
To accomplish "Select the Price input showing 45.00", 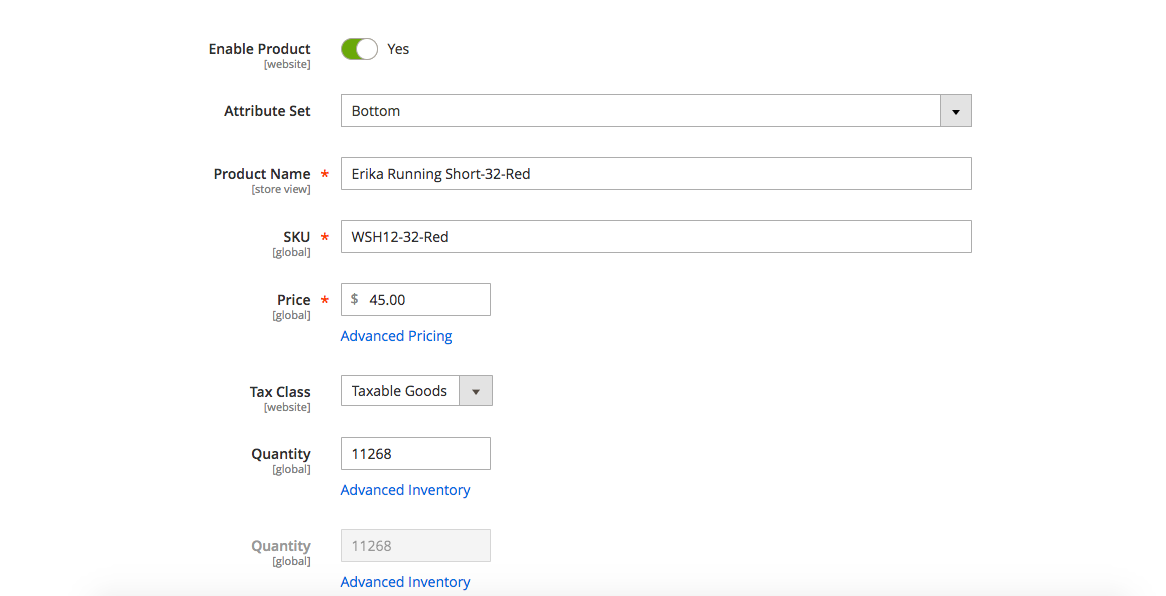I will point(425,300).
